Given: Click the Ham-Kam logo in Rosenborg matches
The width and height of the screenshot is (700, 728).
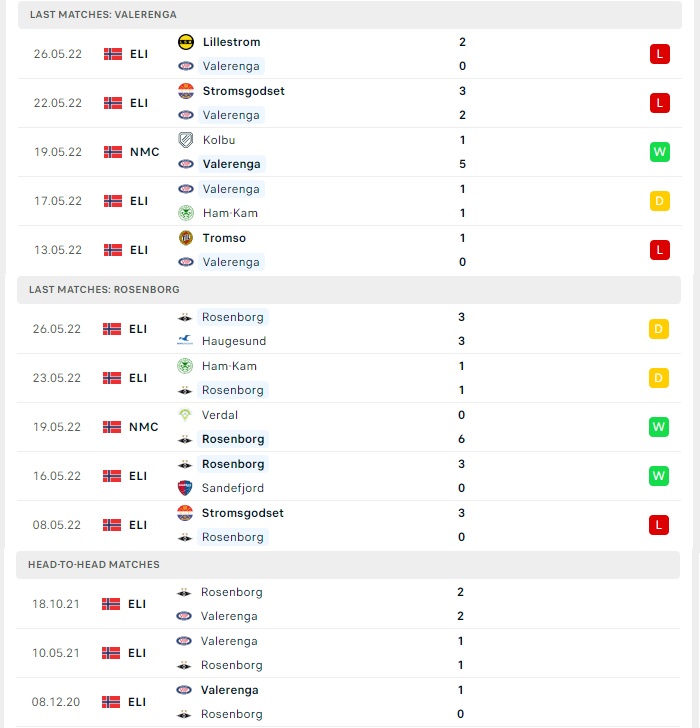Looking at the screenshot, I should click(185, 366).
